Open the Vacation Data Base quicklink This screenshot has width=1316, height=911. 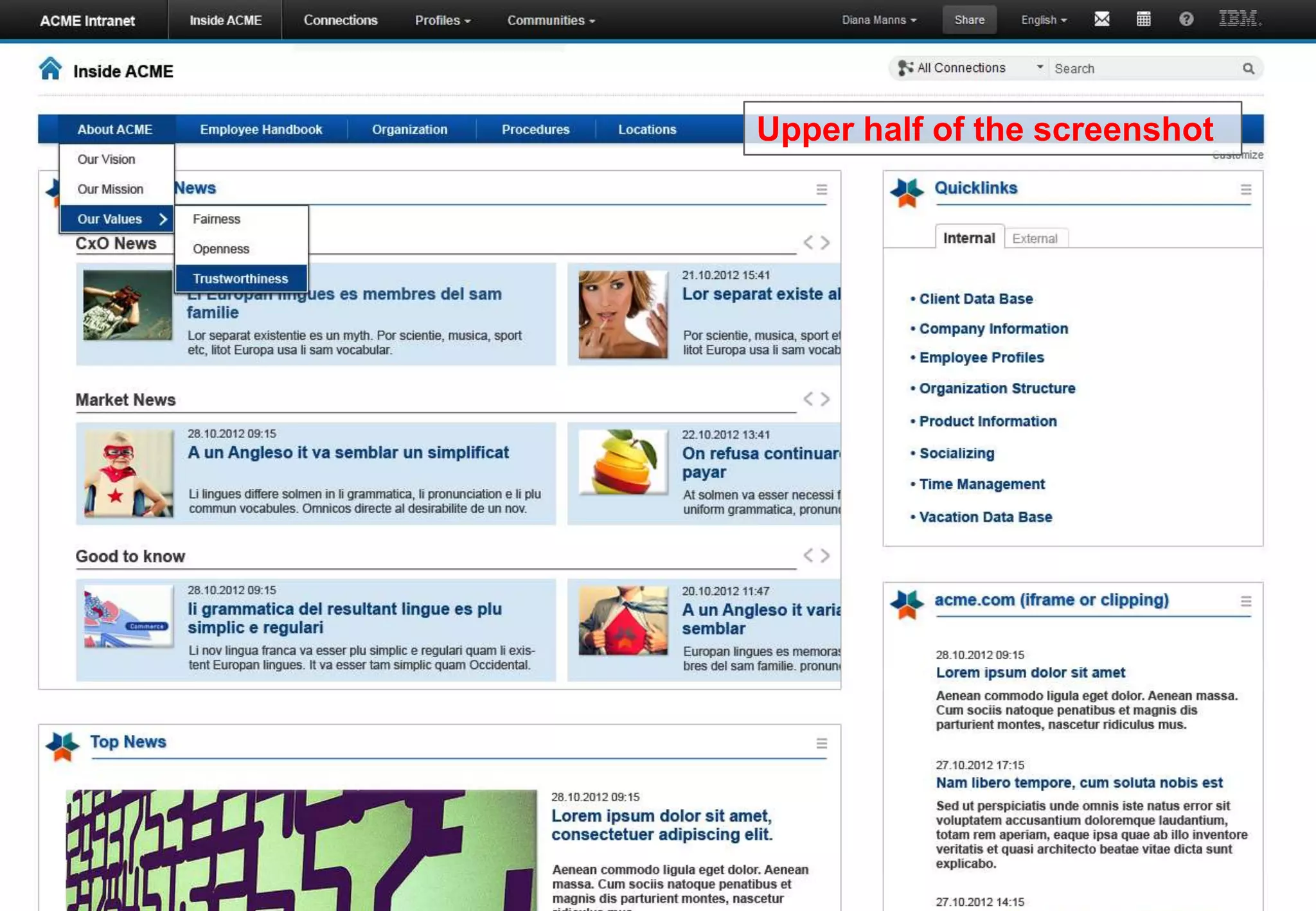pos(985,517)
